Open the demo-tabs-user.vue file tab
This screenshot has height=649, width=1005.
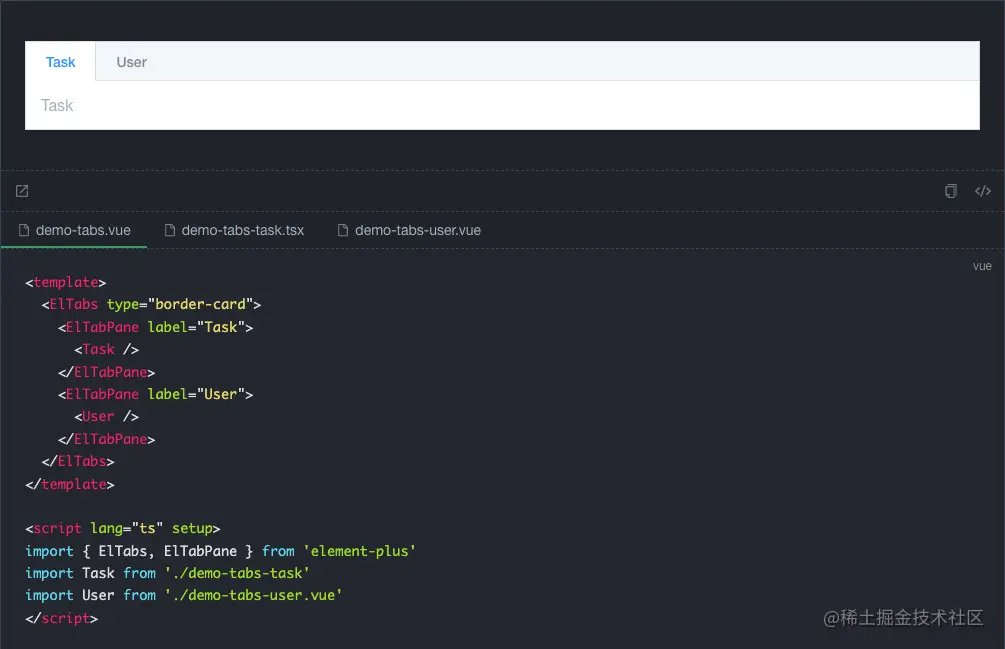[x=409, y=230]
